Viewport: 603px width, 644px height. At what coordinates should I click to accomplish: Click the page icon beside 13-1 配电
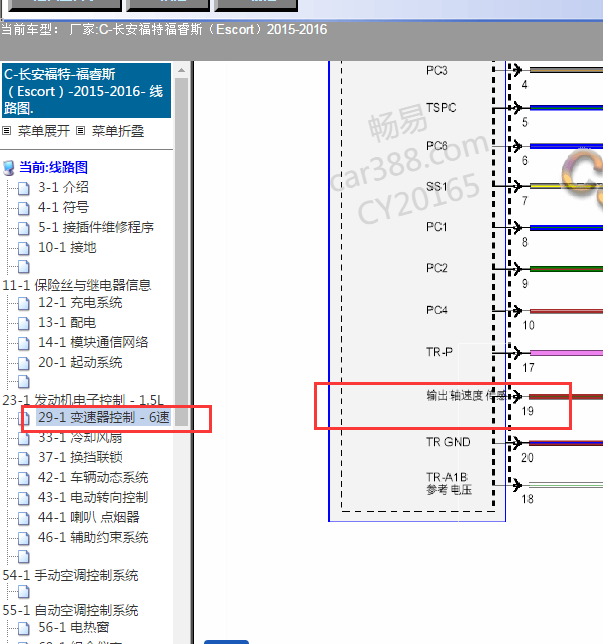[24, 323]
